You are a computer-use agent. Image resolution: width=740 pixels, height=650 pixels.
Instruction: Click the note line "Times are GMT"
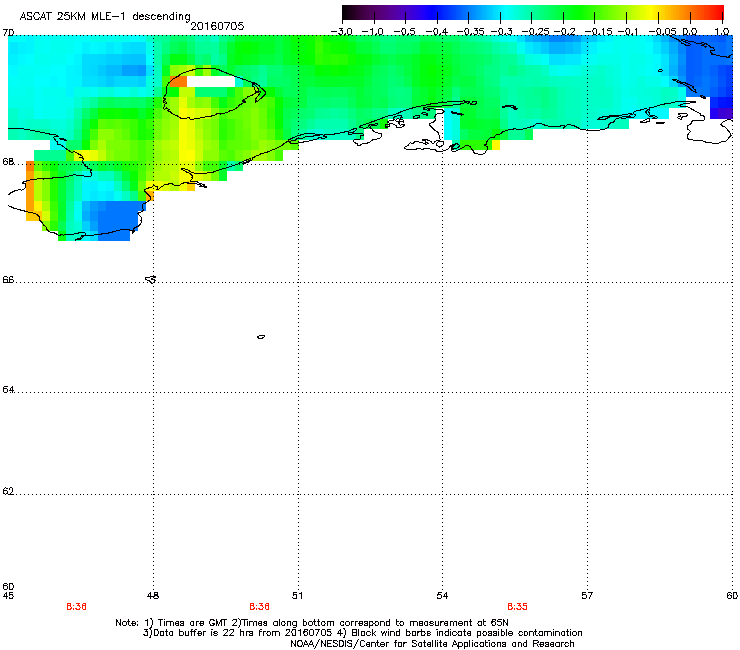coord(312,623)
